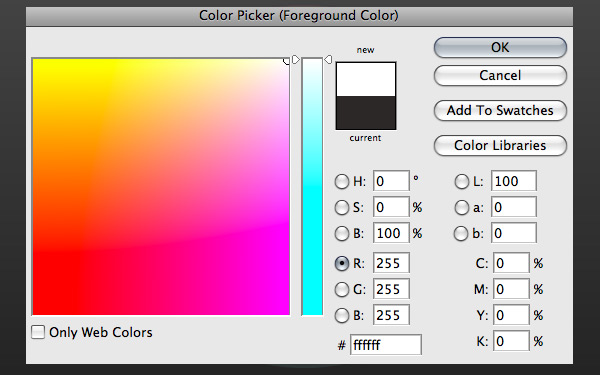The height and width of the screenshot is (375, 600).
Task: Click the G value field showing 255
Action: [391, 289]
